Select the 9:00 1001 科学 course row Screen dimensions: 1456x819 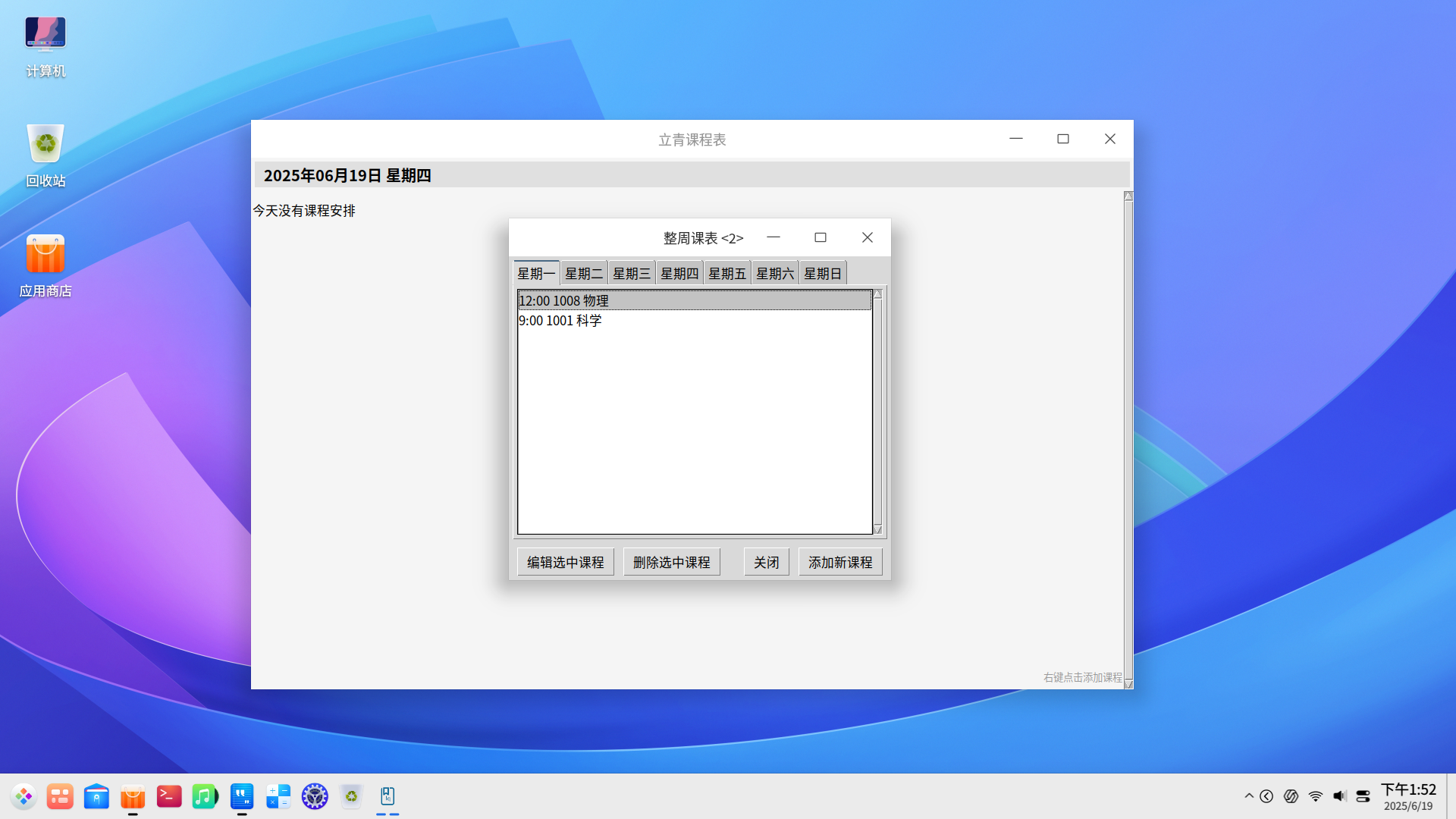click(x=695, y=320)
